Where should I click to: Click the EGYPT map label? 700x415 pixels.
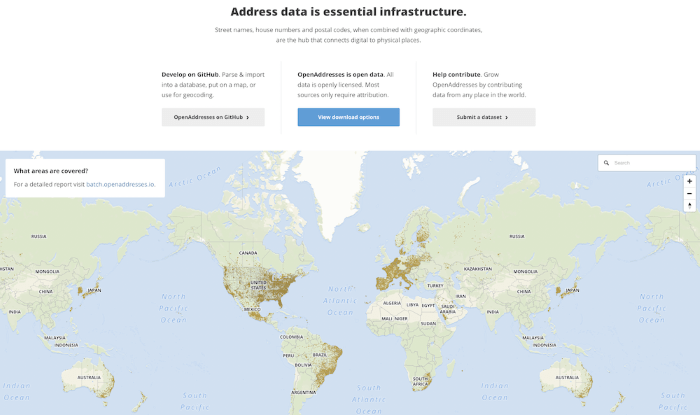point(428,306)
